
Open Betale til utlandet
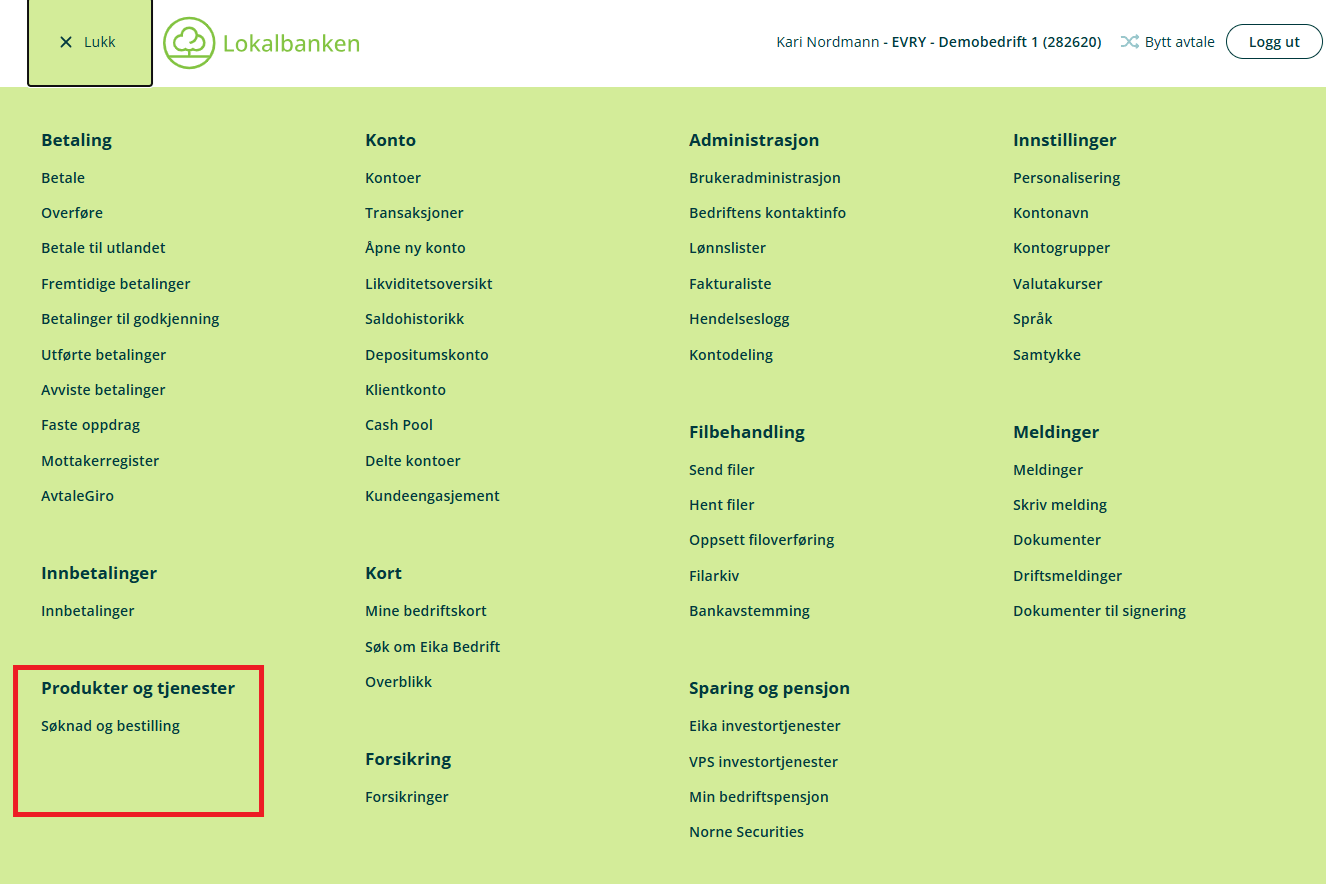tap(103, 248)
